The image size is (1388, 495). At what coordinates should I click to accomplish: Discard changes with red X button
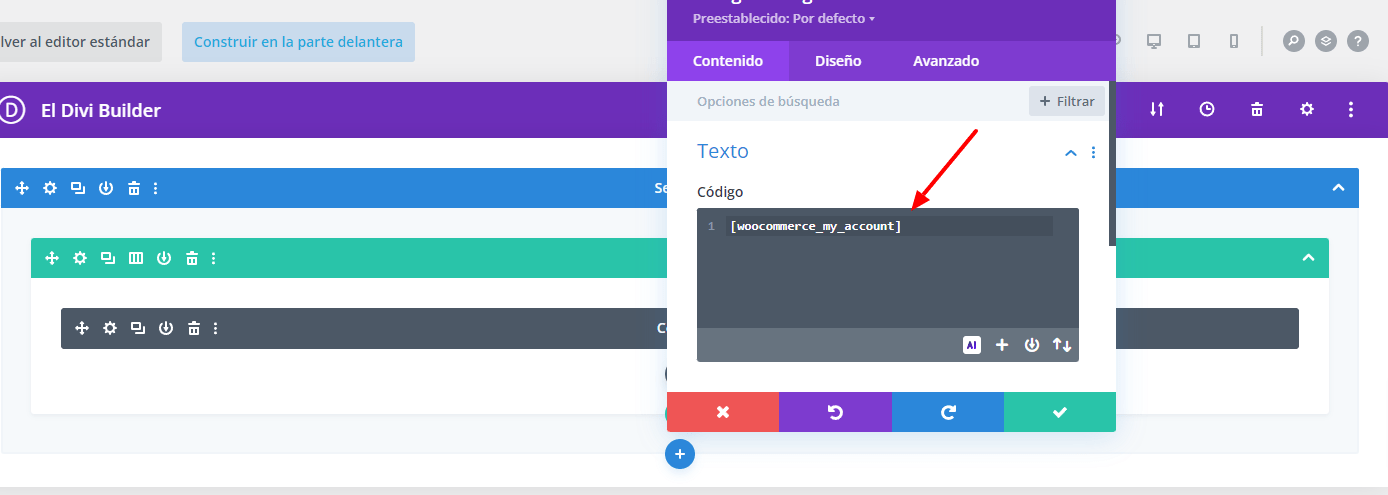tap(723, 412)
